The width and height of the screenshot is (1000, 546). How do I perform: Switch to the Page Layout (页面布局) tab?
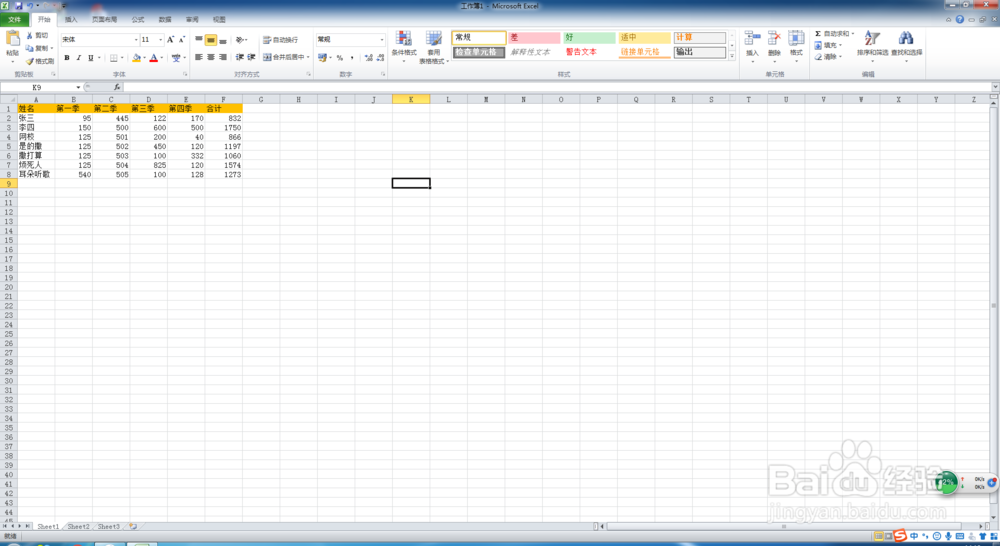105,20
